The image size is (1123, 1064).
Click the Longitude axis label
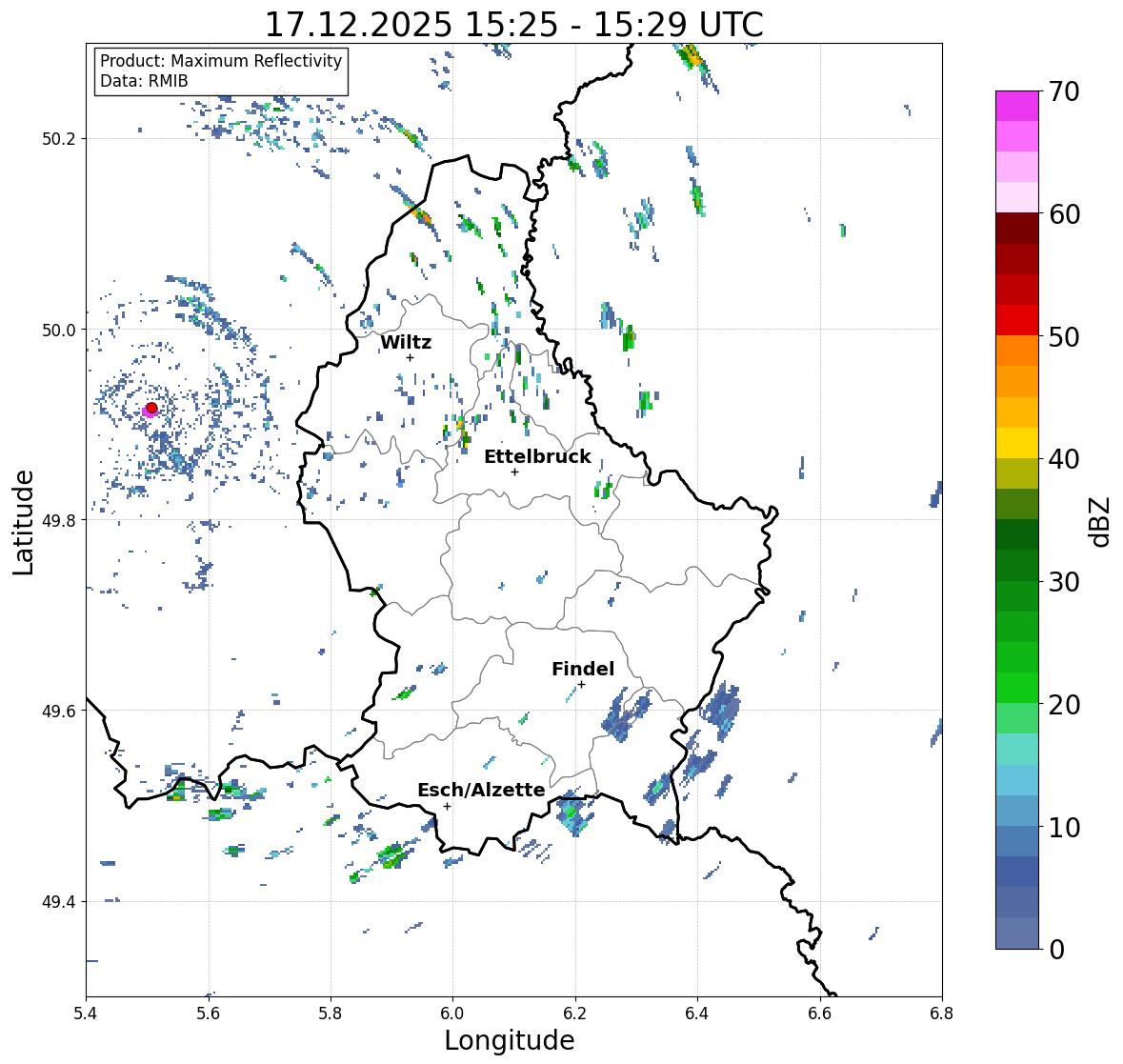tap(510, 1040)
